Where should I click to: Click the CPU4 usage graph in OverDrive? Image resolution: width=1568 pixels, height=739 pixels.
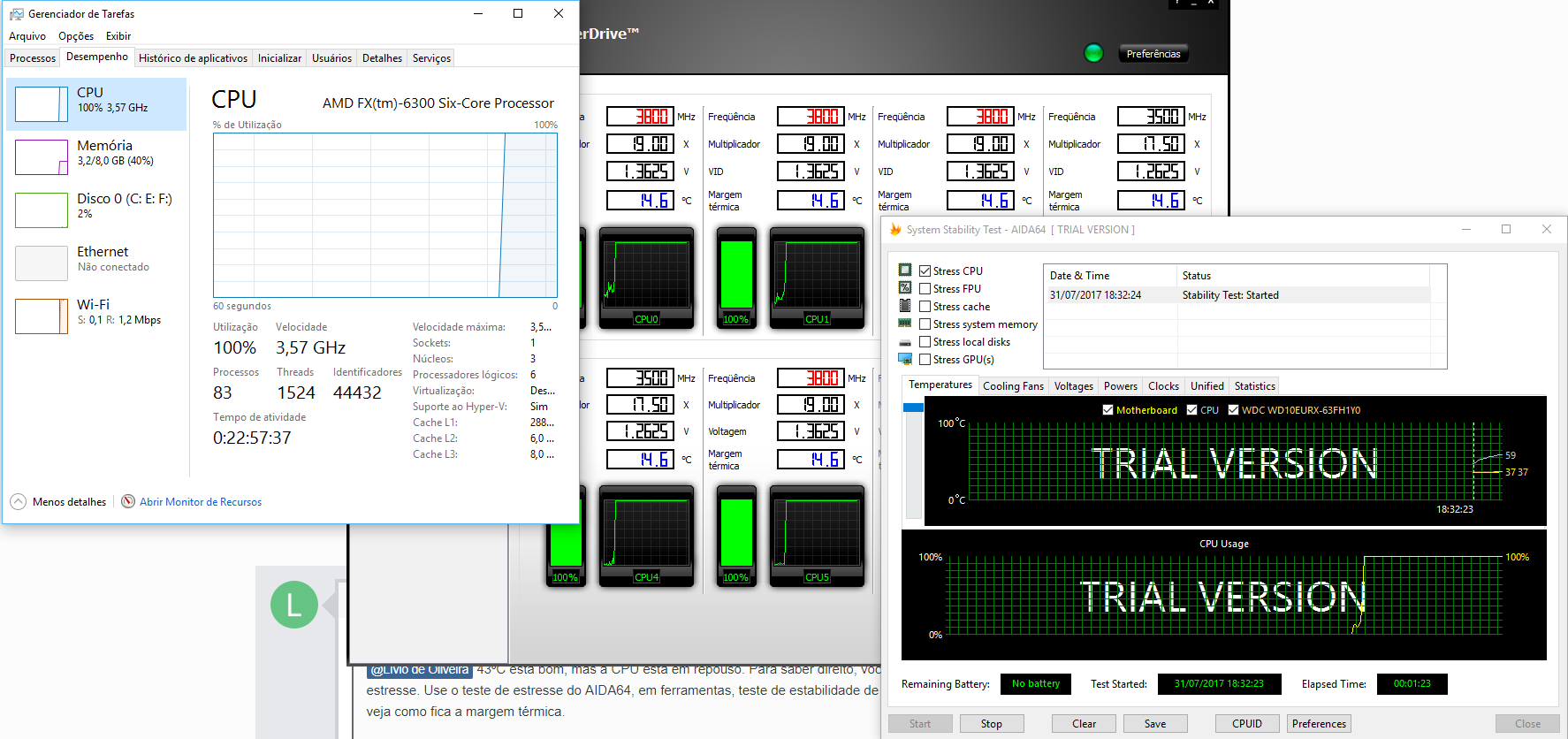[646, 536]
